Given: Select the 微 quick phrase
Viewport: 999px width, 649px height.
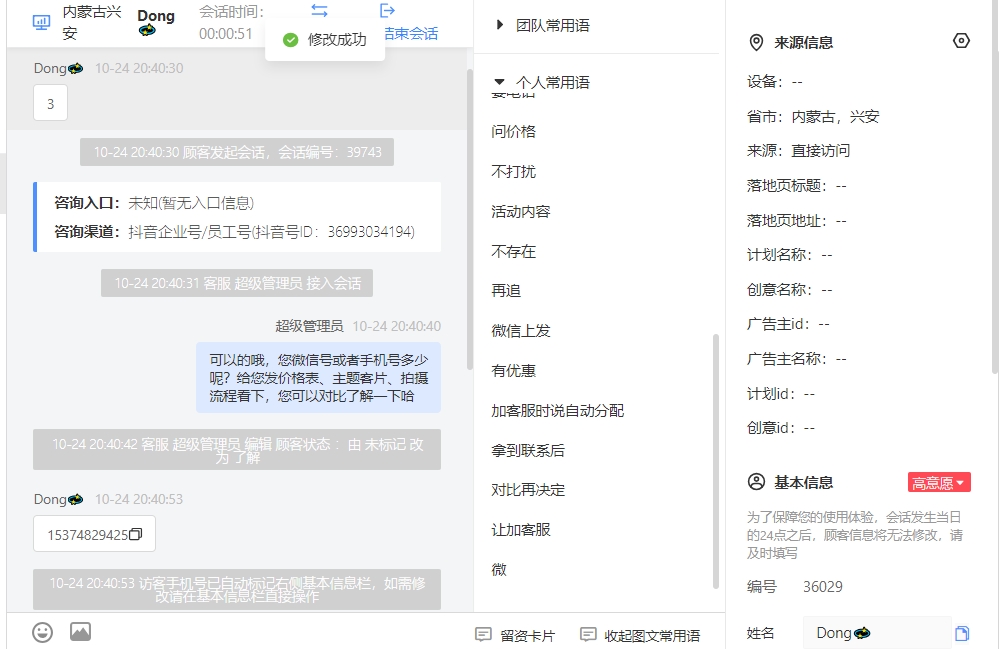Looking at the screenshot, I should [499, 570].
